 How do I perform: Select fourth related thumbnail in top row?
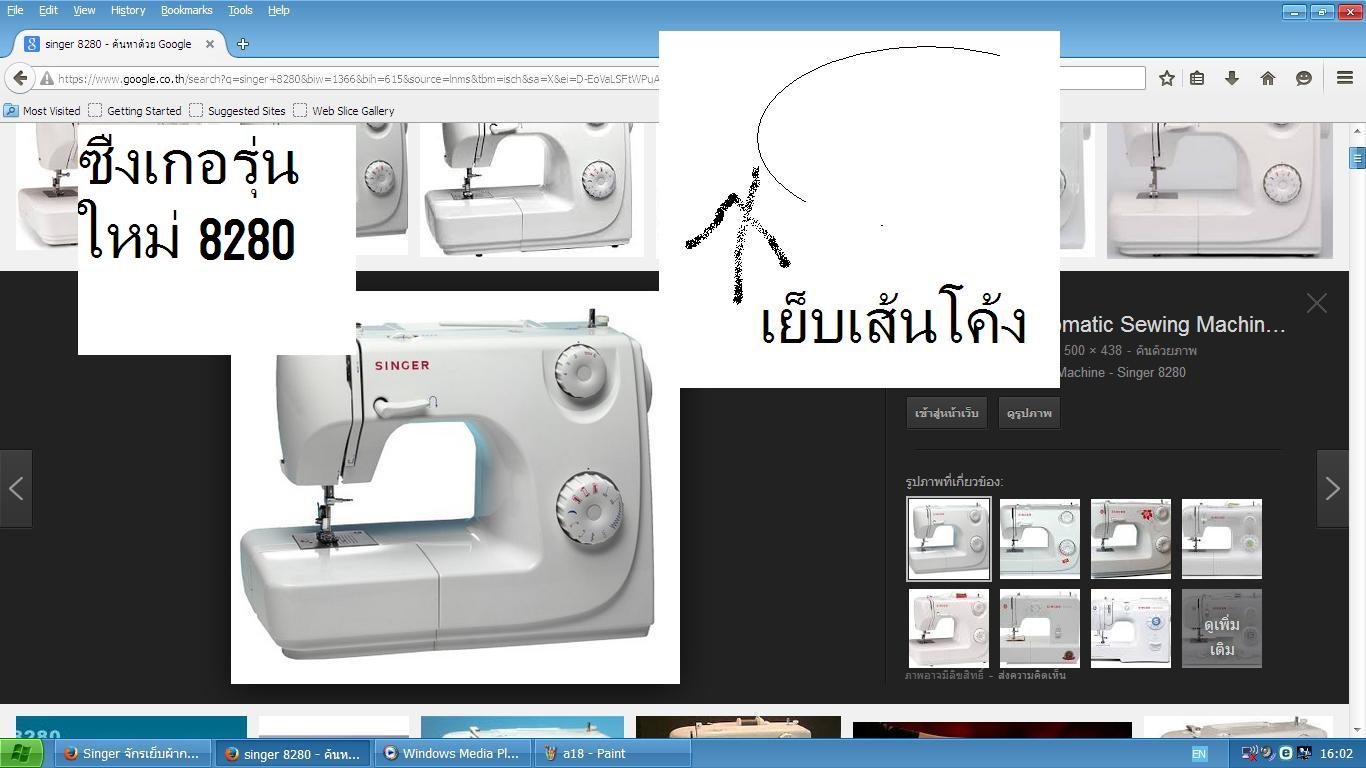point(1222,539)
